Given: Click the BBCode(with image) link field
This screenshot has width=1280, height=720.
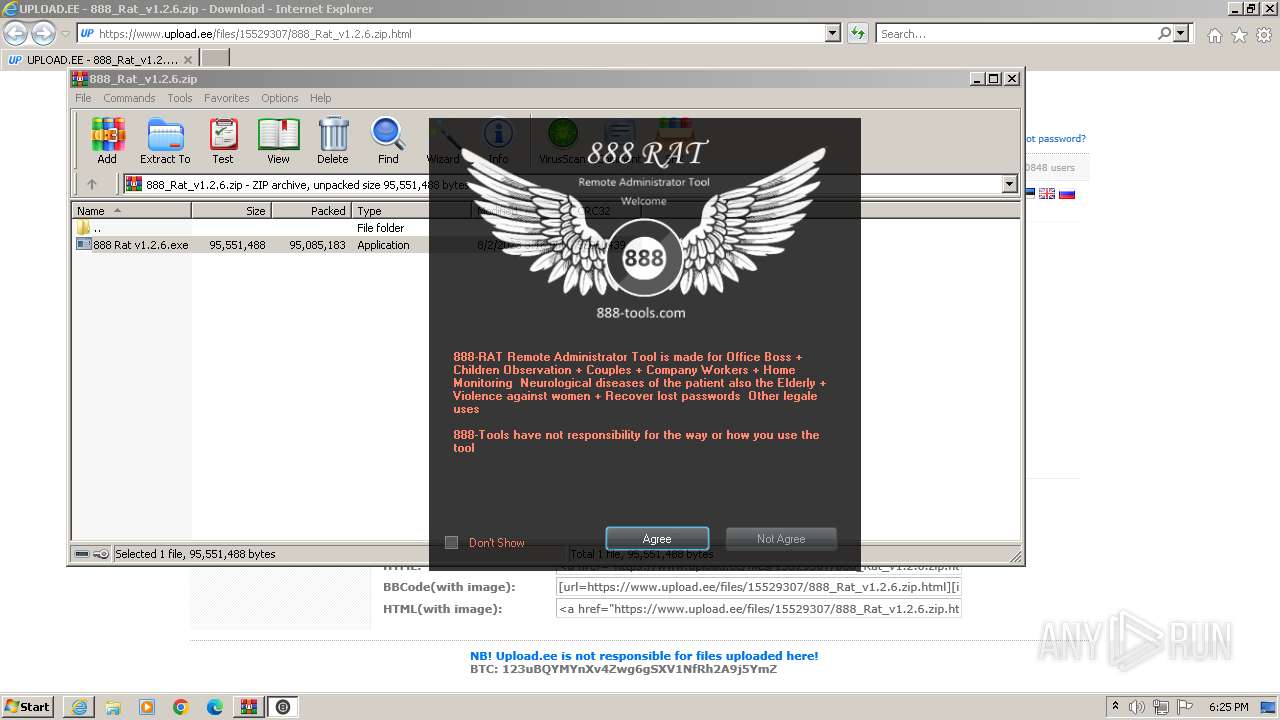Looking at the screenshot, I should pyautogui.click(x=759, y=587).
